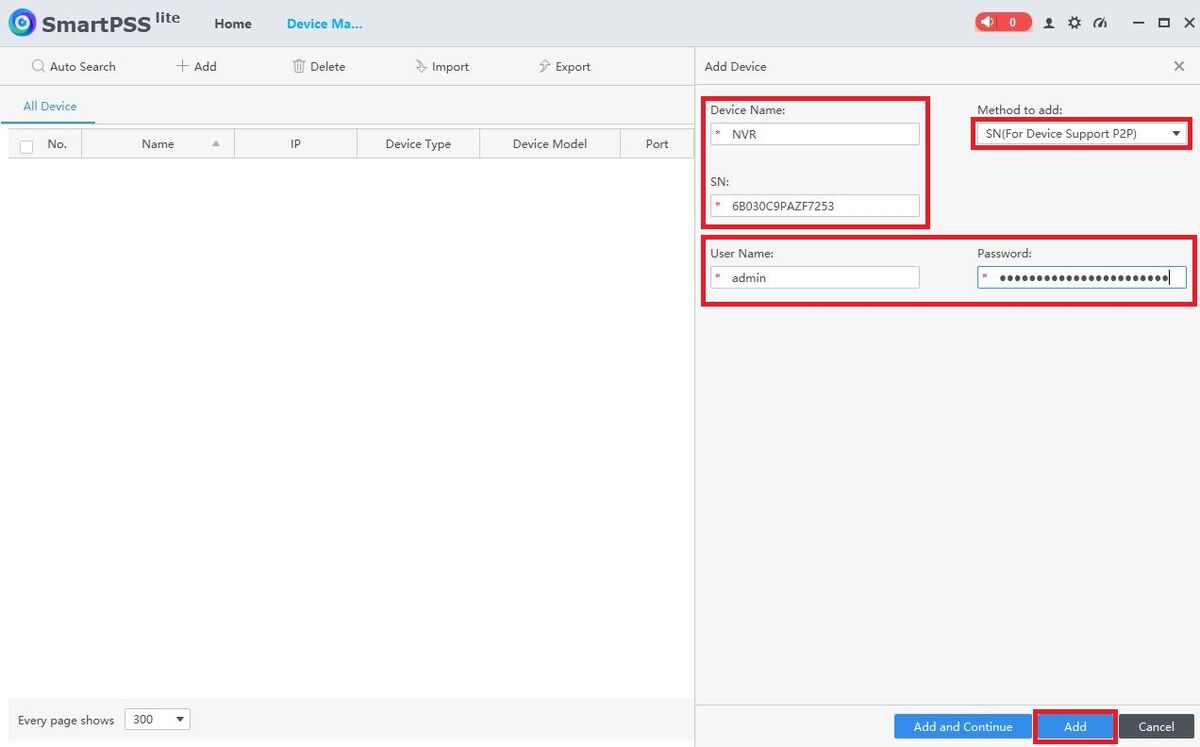Image resolution: width=1200 pixels, height=747 pixels.
Task: Click the Add device toolbar button
Action: 196,66
